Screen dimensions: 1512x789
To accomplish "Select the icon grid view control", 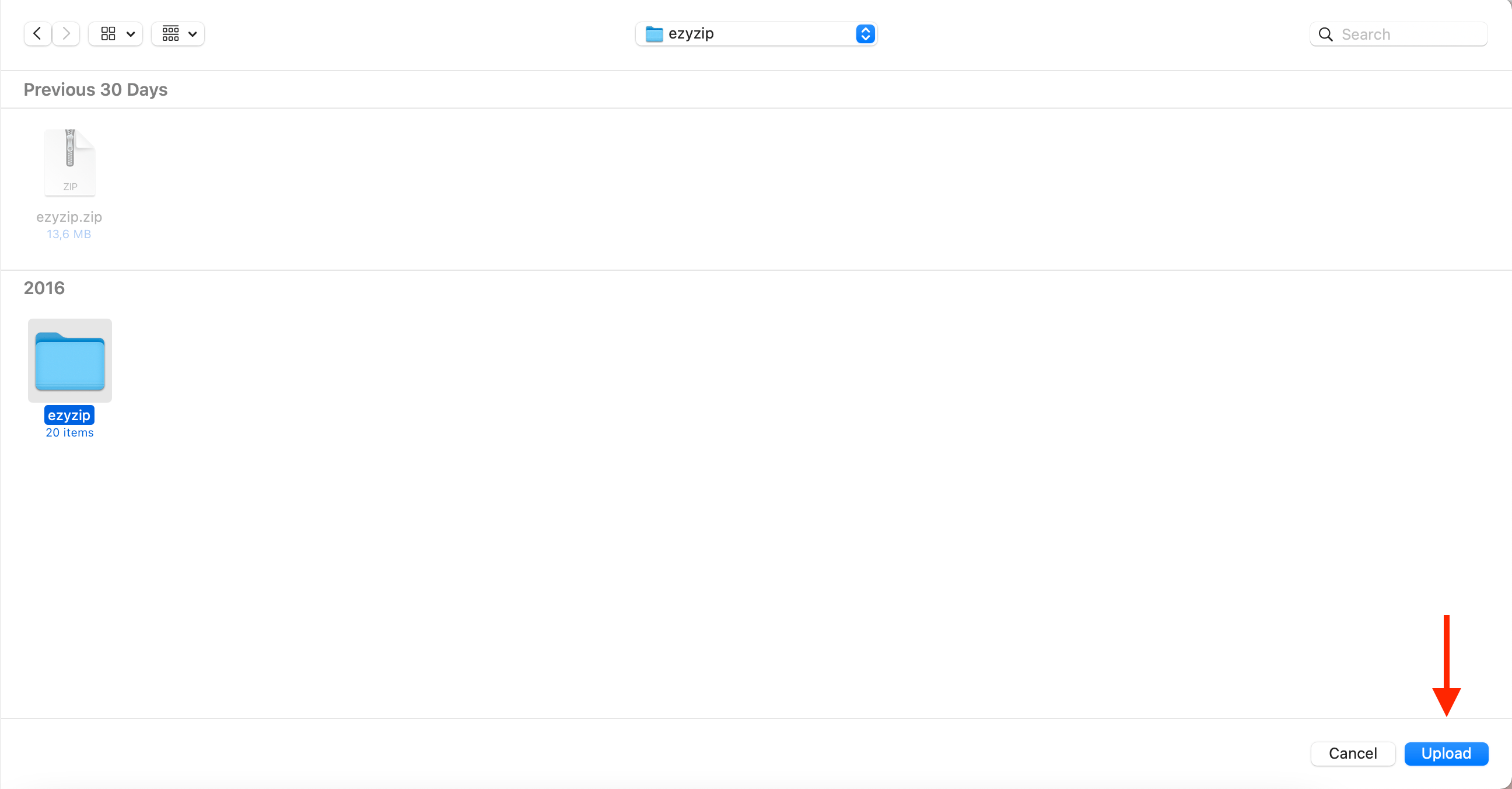I will click(x=108, y=33).
